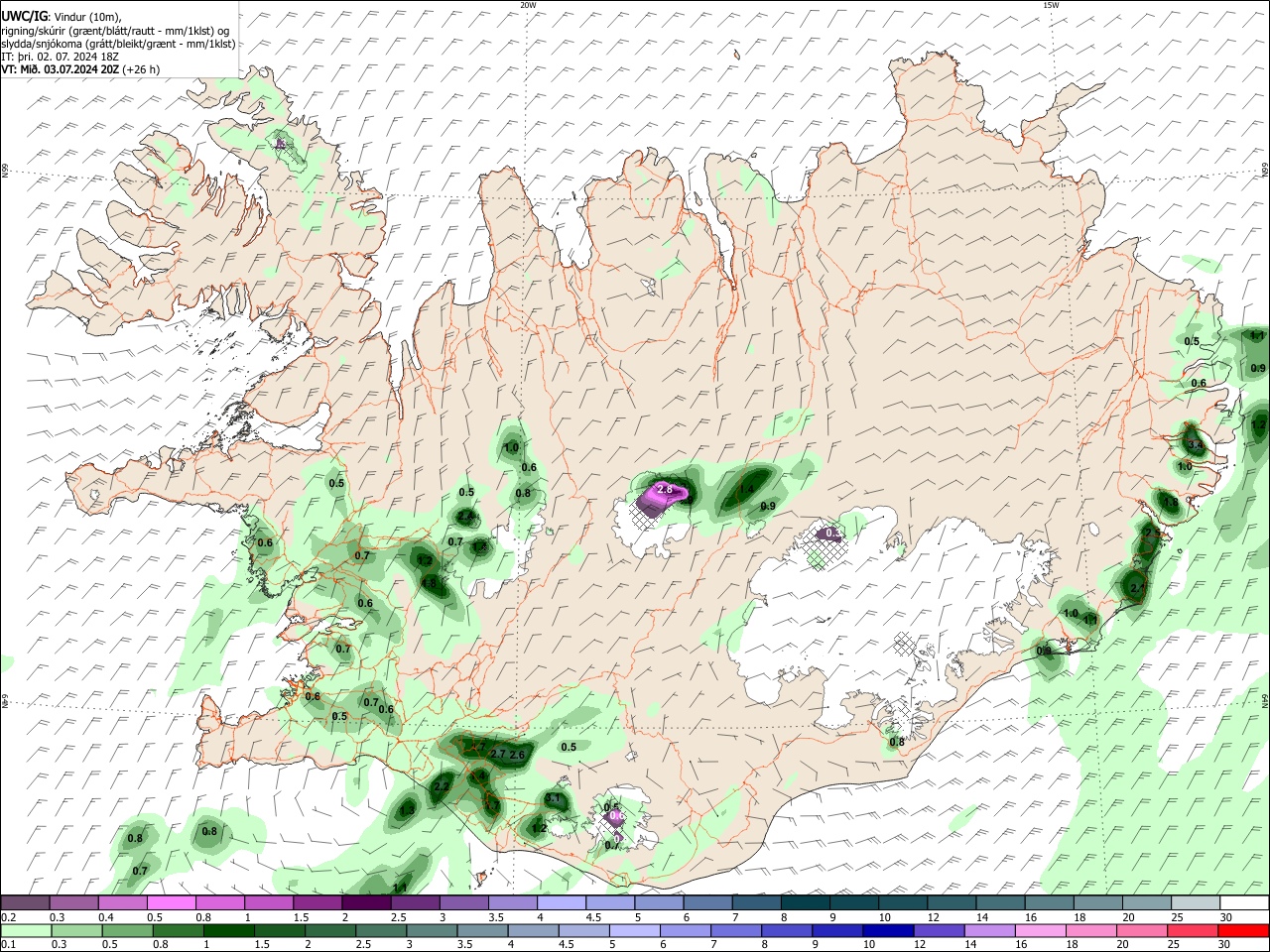The height and width of the screenshot is (952, 1270).
Task: Pick upper legend swatch starting at 0.4
Action: pos(123,903)
